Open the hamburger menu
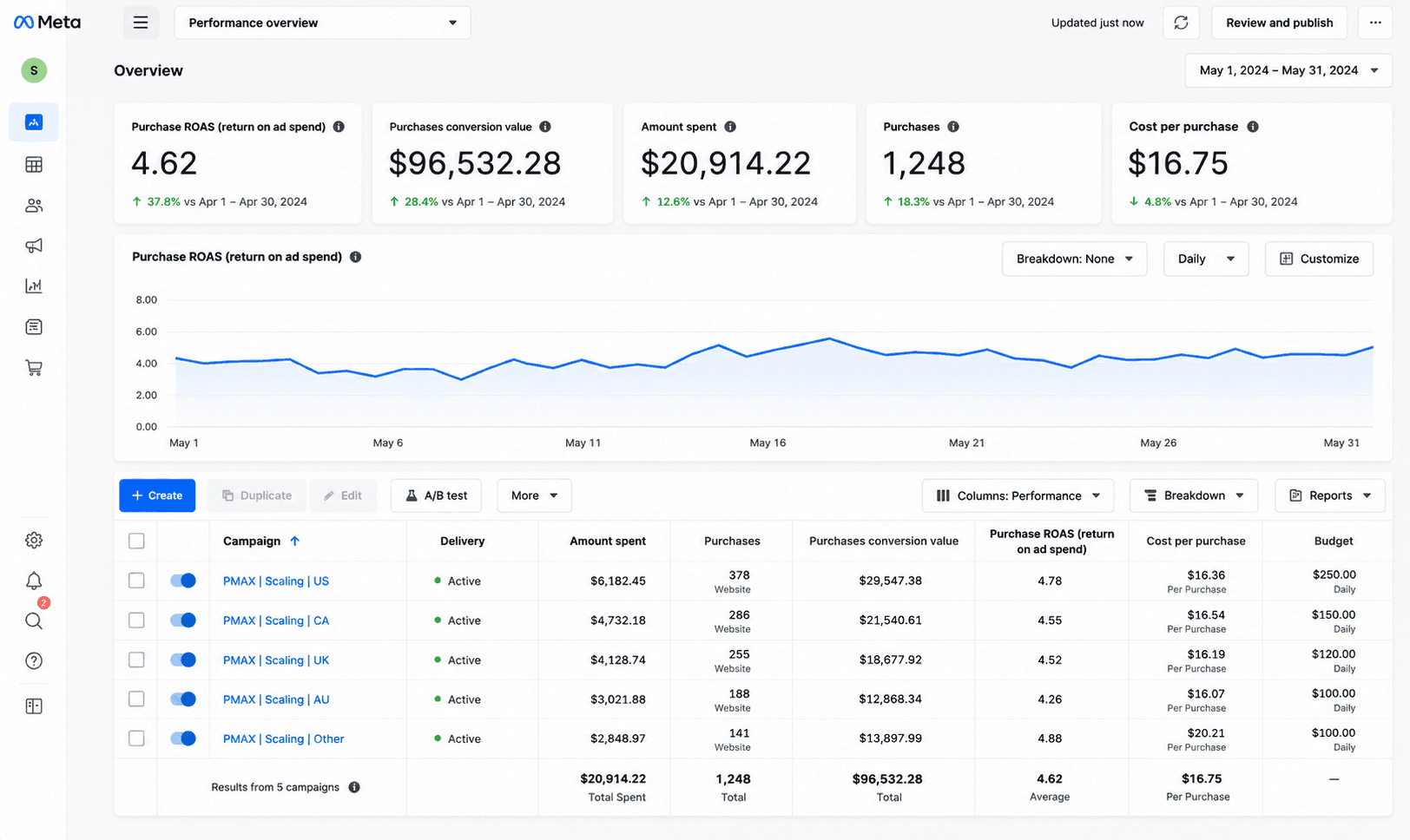Screen dimensions: 1410x840 pos(141,23)
